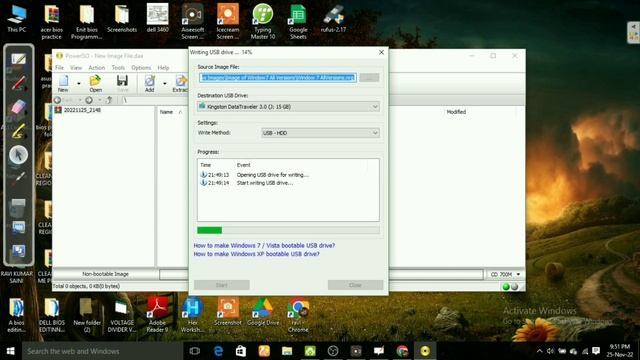Launch Icecream Screen Recorder shortcut
Viewport: 640px width, 360px height.
228,22
